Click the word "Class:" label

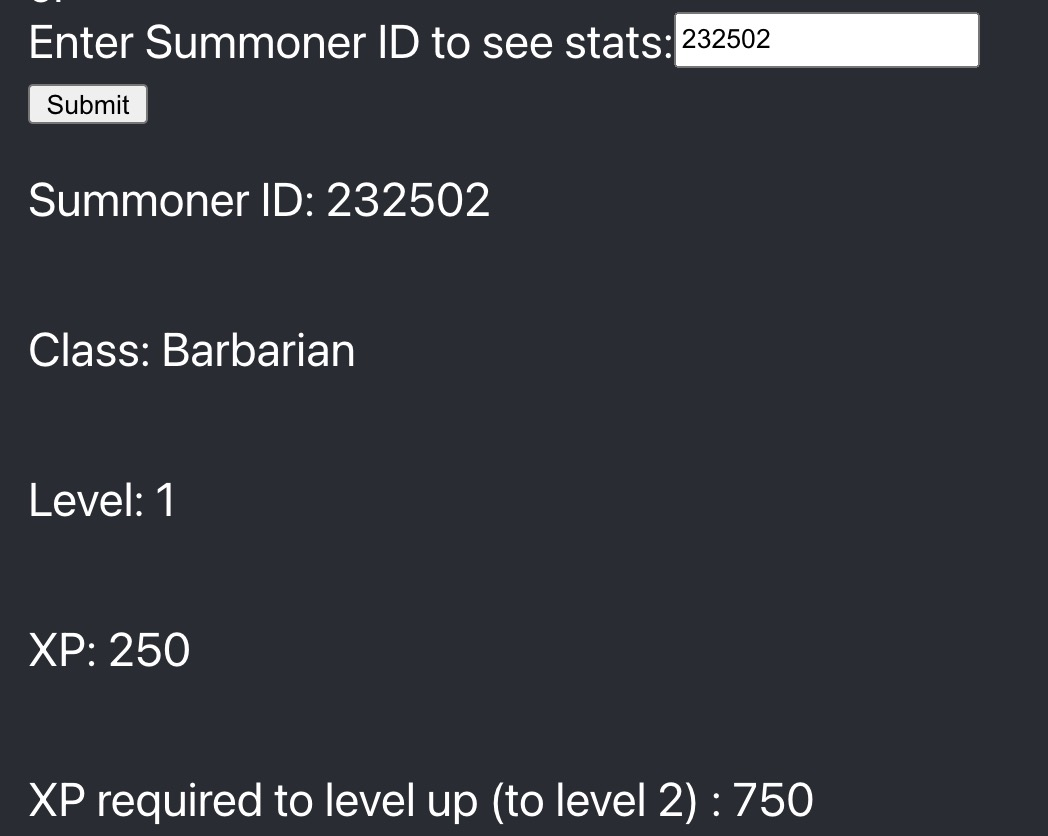click(90, 350)
